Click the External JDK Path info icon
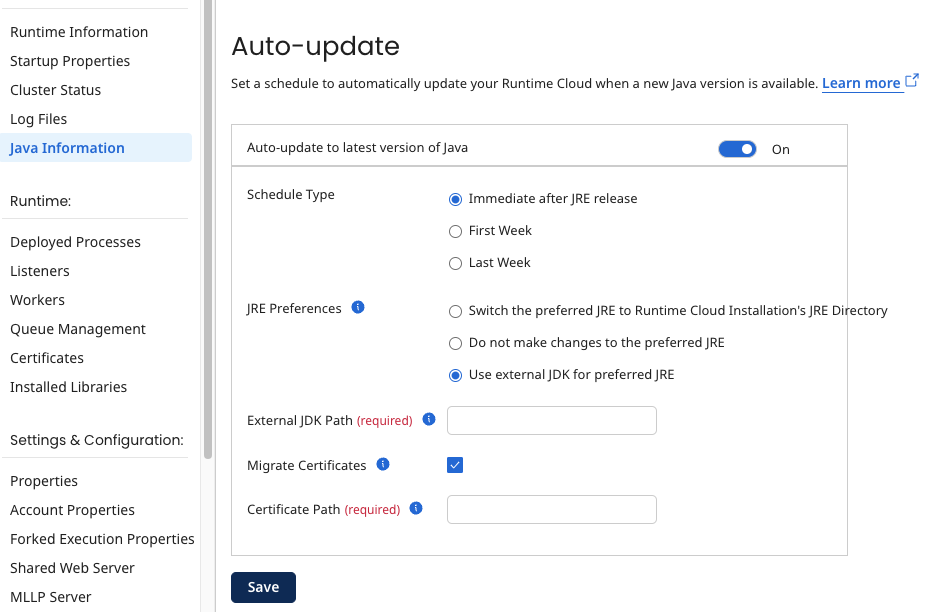Image resolution: width=934 pixels, height=612 pixels. pos(428,419)
